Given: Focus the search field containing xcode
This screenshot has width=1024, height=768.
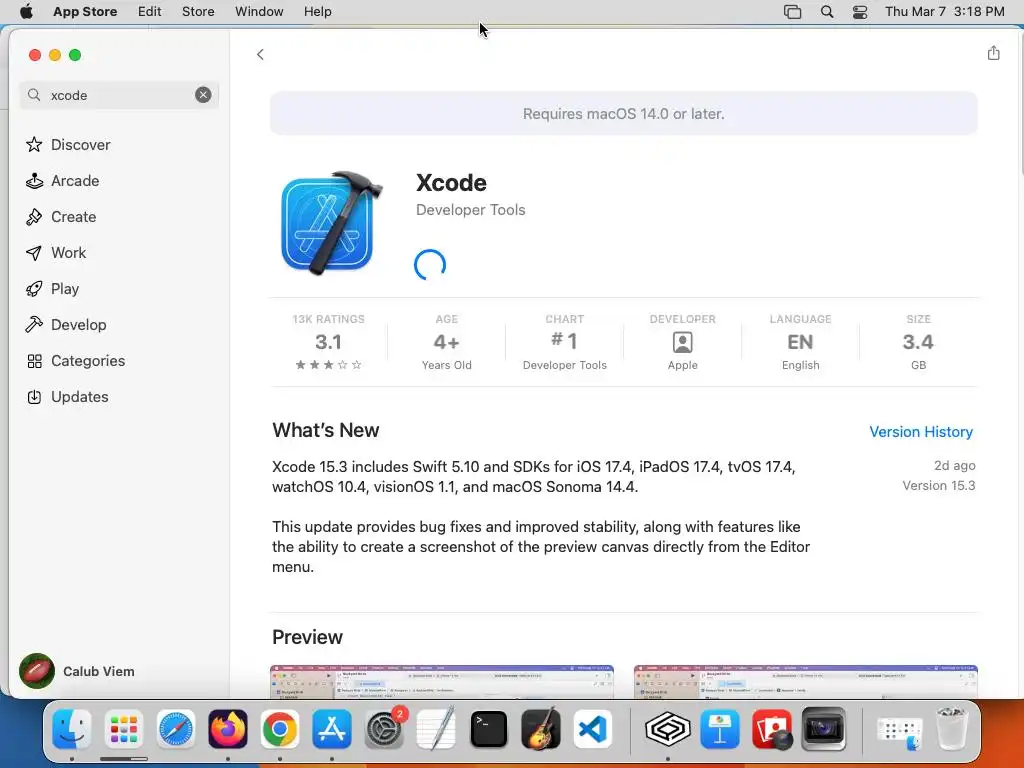Looking at the screenshot, I should [119, 95].
